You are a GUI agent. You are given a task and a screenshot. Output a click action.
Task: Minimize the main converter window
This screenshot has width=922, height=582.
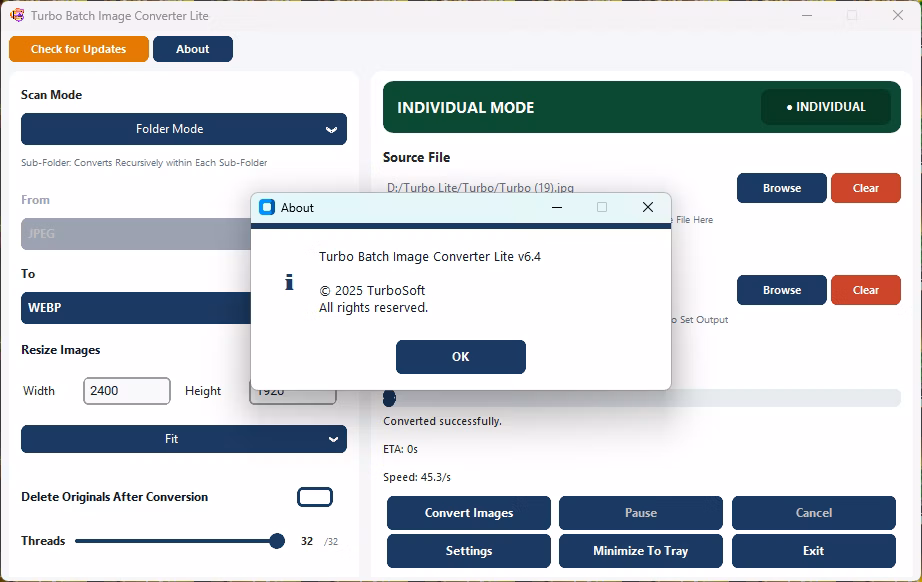[807, 15]
